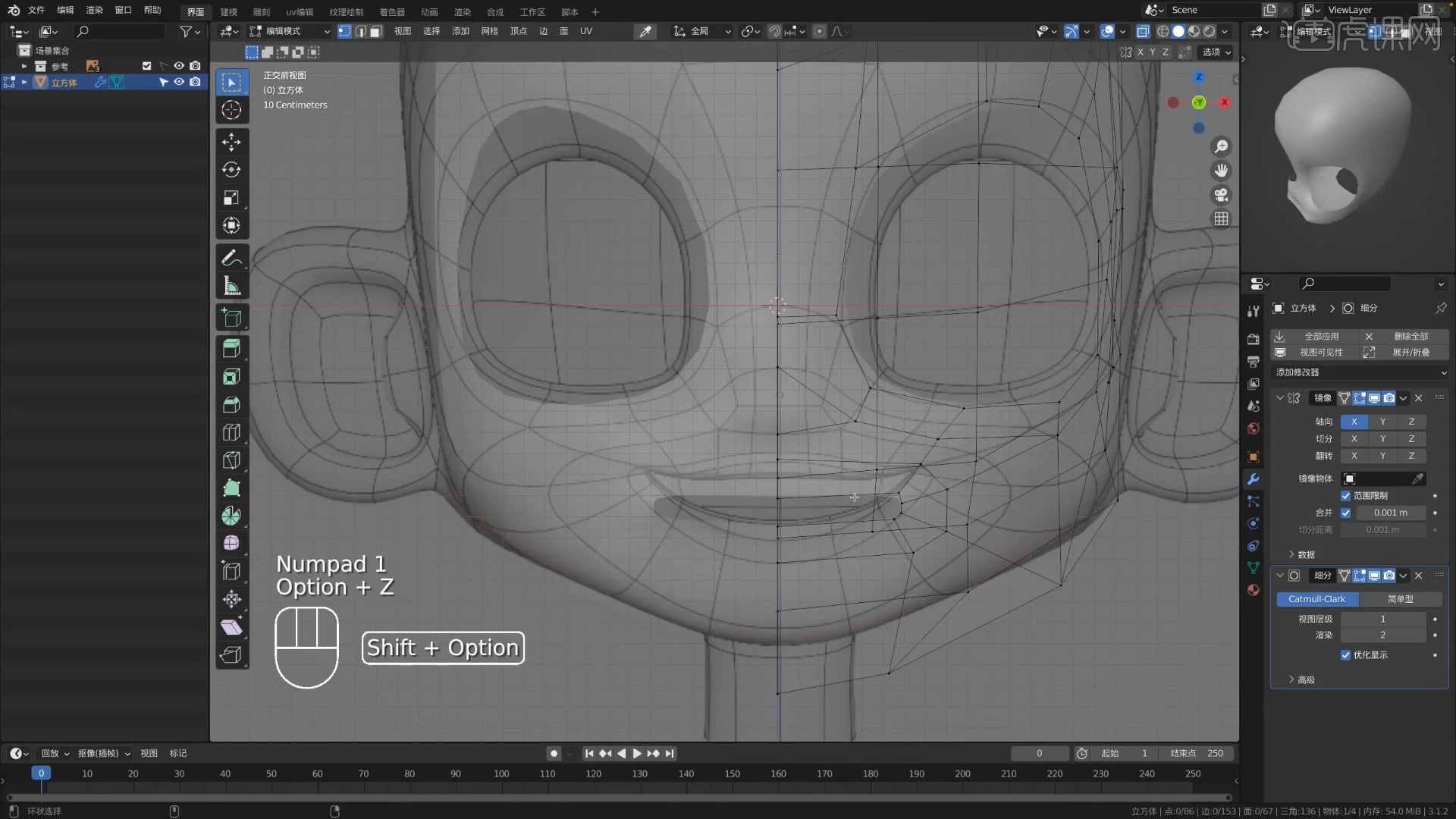Toggle render visibility camera icon on 镜像 modifier
This screenshot has height=819, width=1456.
click(x=1389, y=397)
